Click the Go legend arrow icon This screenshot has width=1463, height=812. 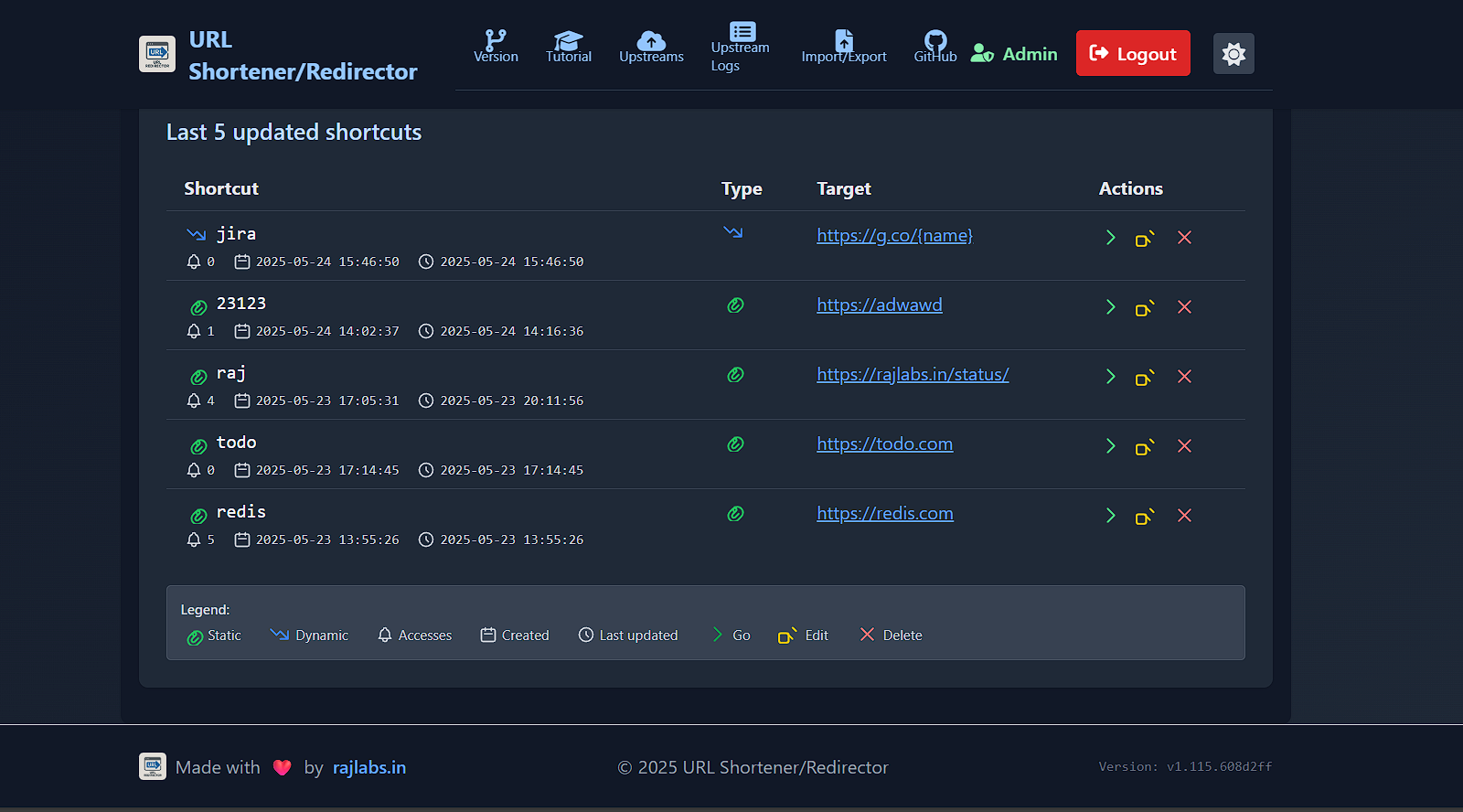(718, 635)
